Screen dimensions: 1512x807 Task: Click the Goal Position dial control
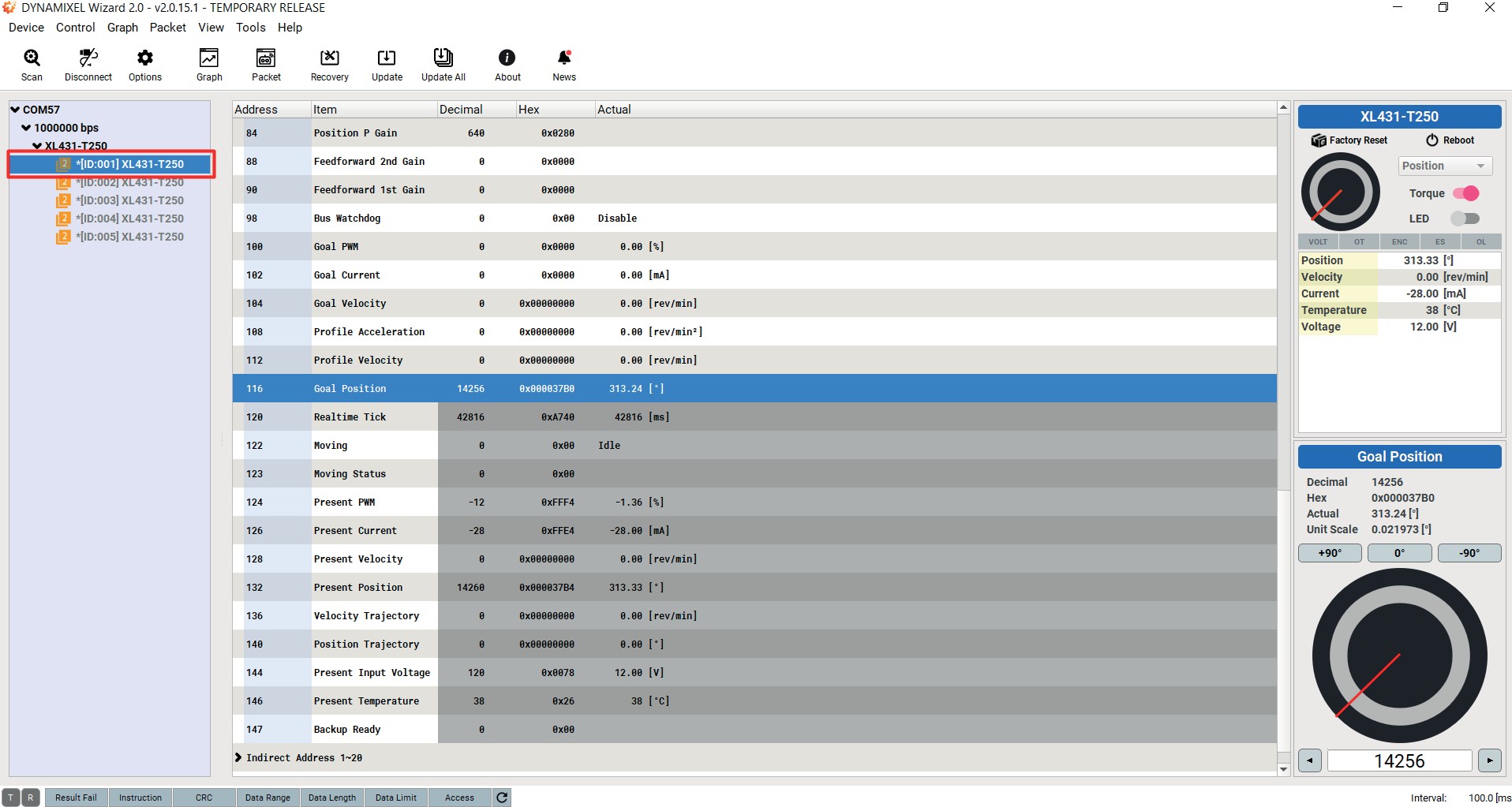pyautogui.click(x=1399, y=656)
